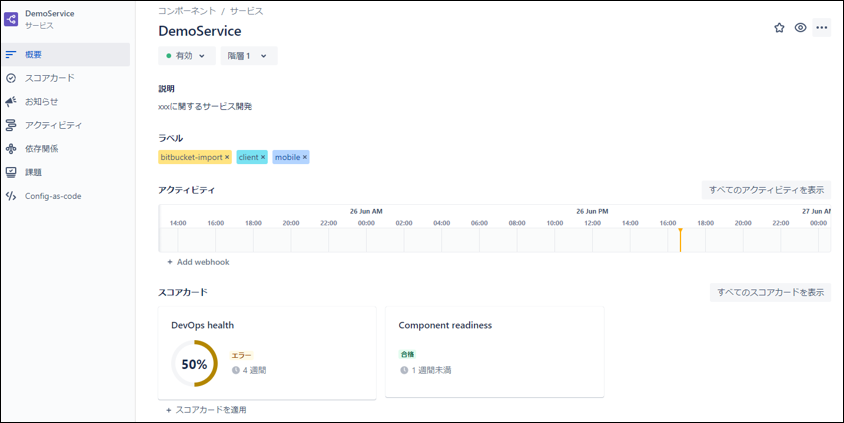Click the 合格 status badge
Viewport: 844px width, 423px height.
click(407, 355)
